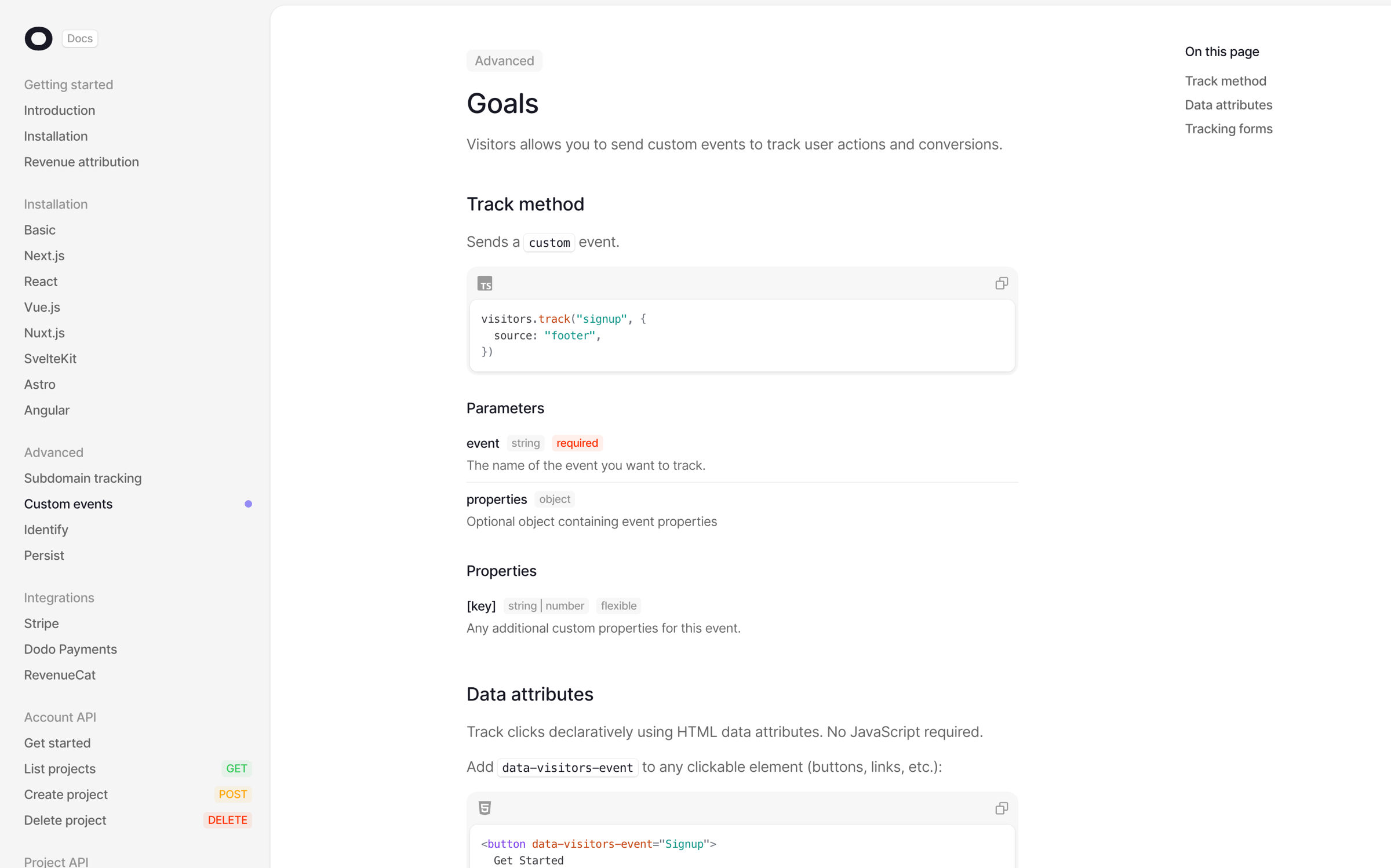This screenshot has width=1391, height=868.
Task: Go to Revenue attribution docs
Action: [81, 162]
